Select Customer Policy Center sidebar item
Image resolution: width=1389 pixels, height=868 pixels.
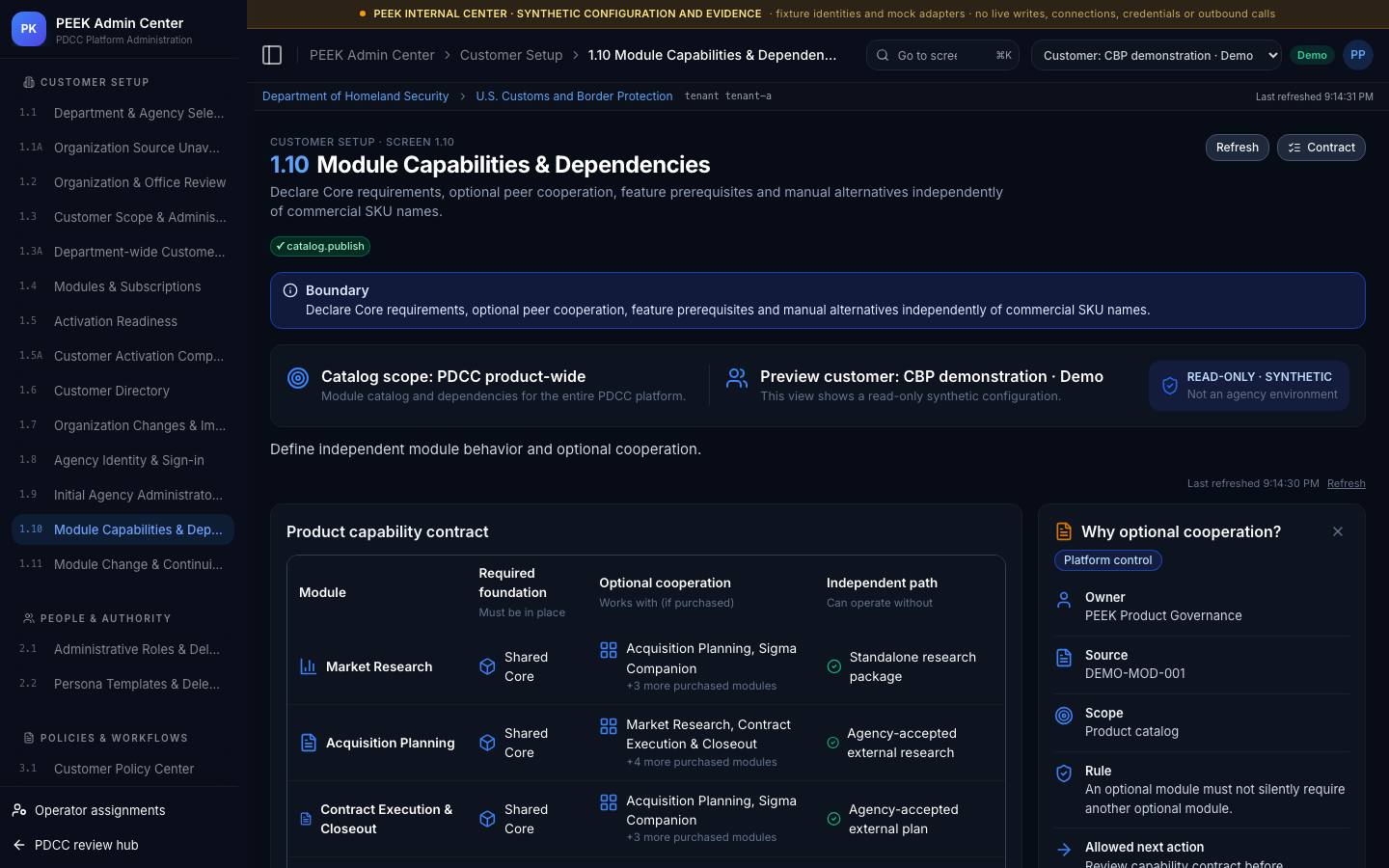tap(123, 769)
